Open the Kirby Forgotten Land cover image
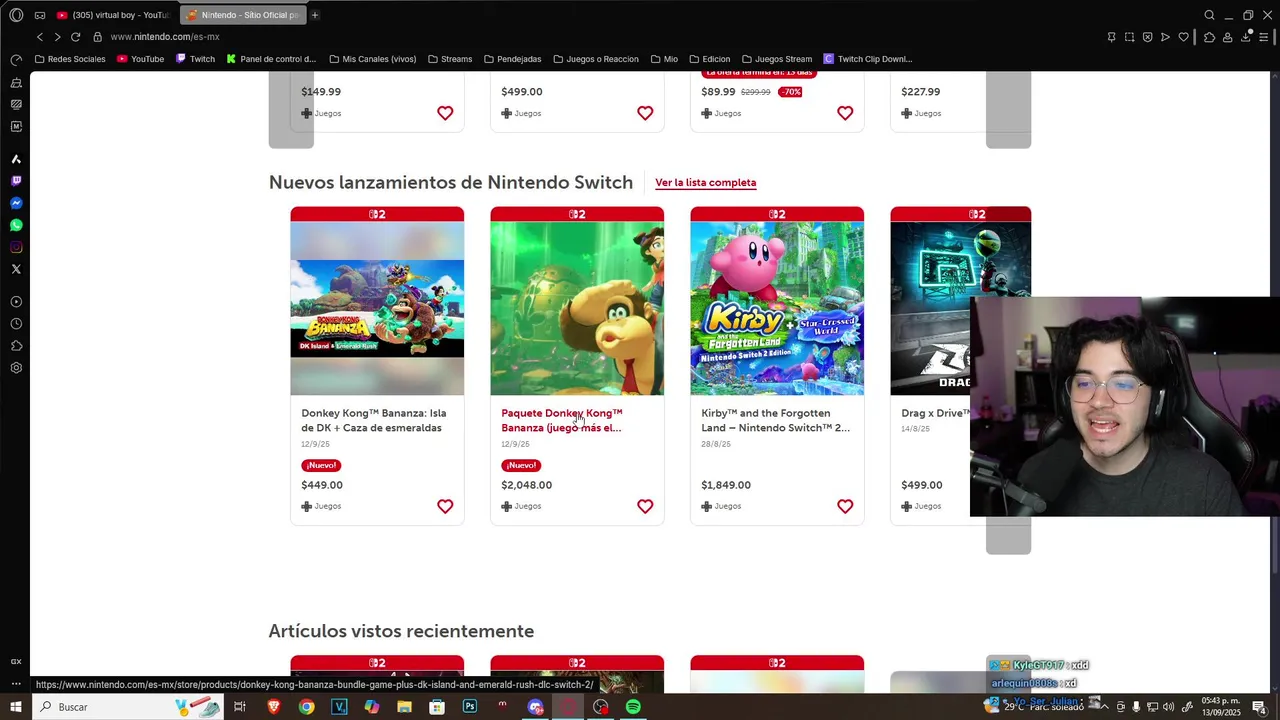The image size is (1280, 720). 777,308
